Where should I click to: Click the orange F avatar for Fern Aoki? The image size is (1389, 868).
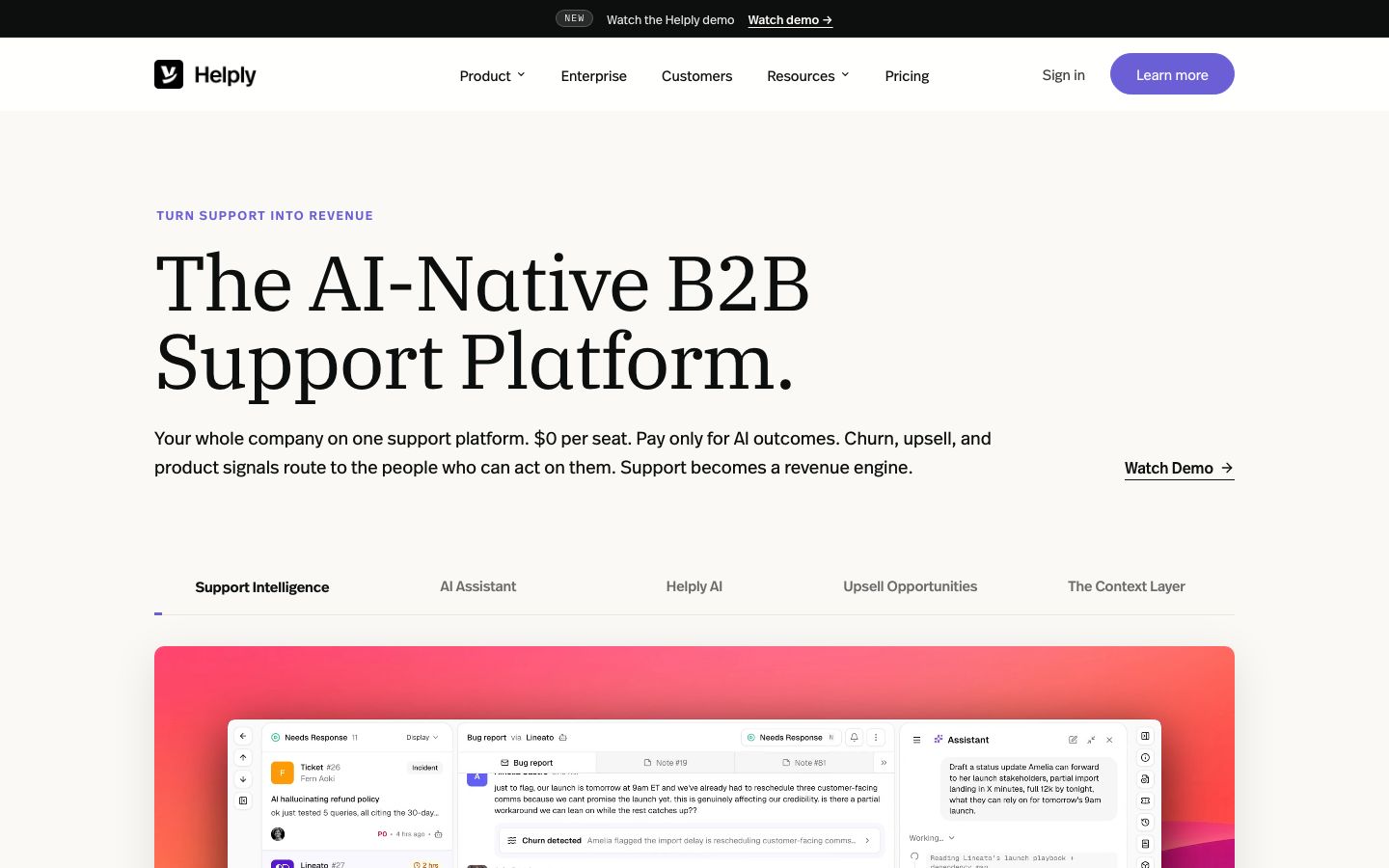282,773
